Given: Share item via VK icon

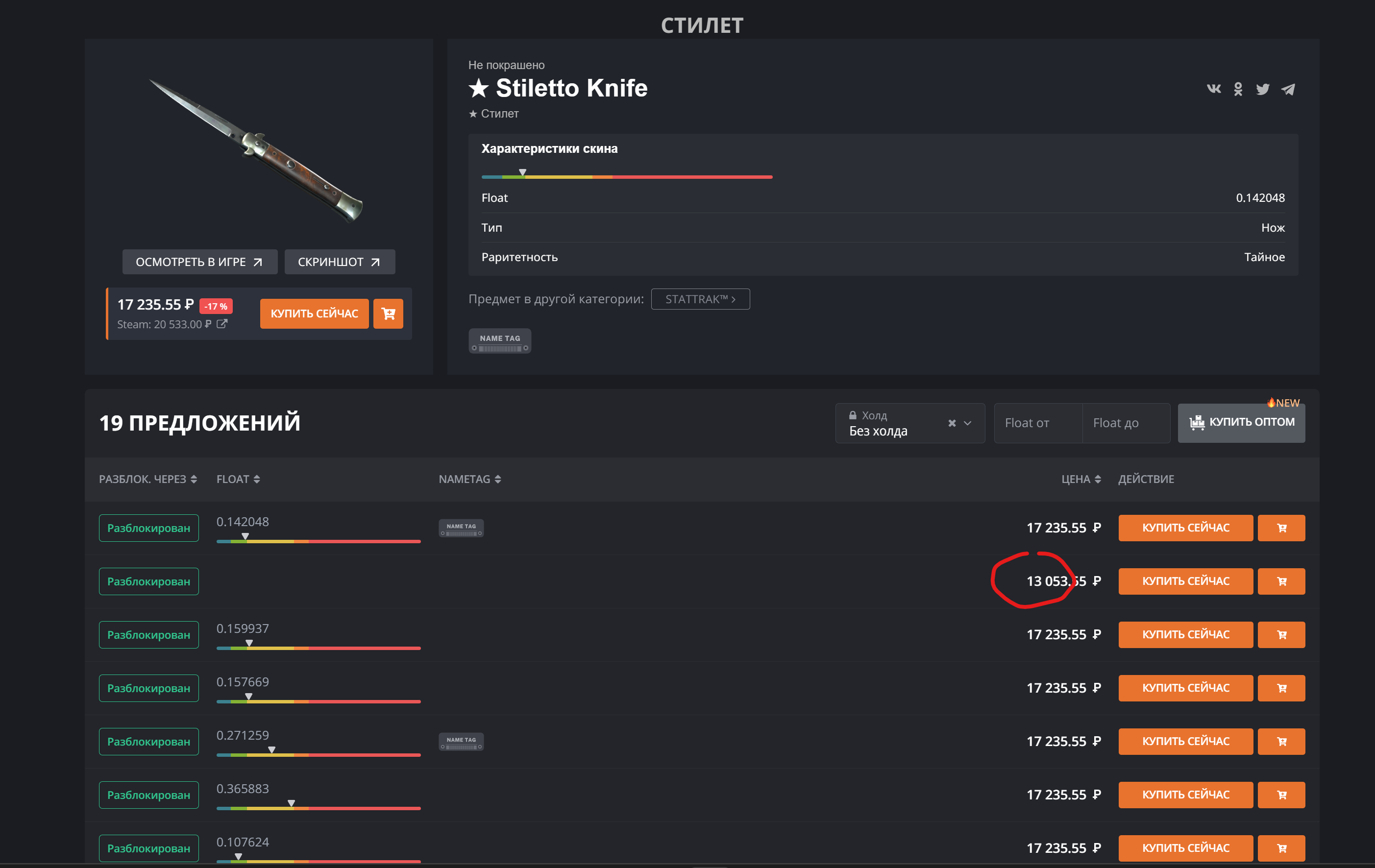Looking at the screenshot, I should [x=1213, y=89].
